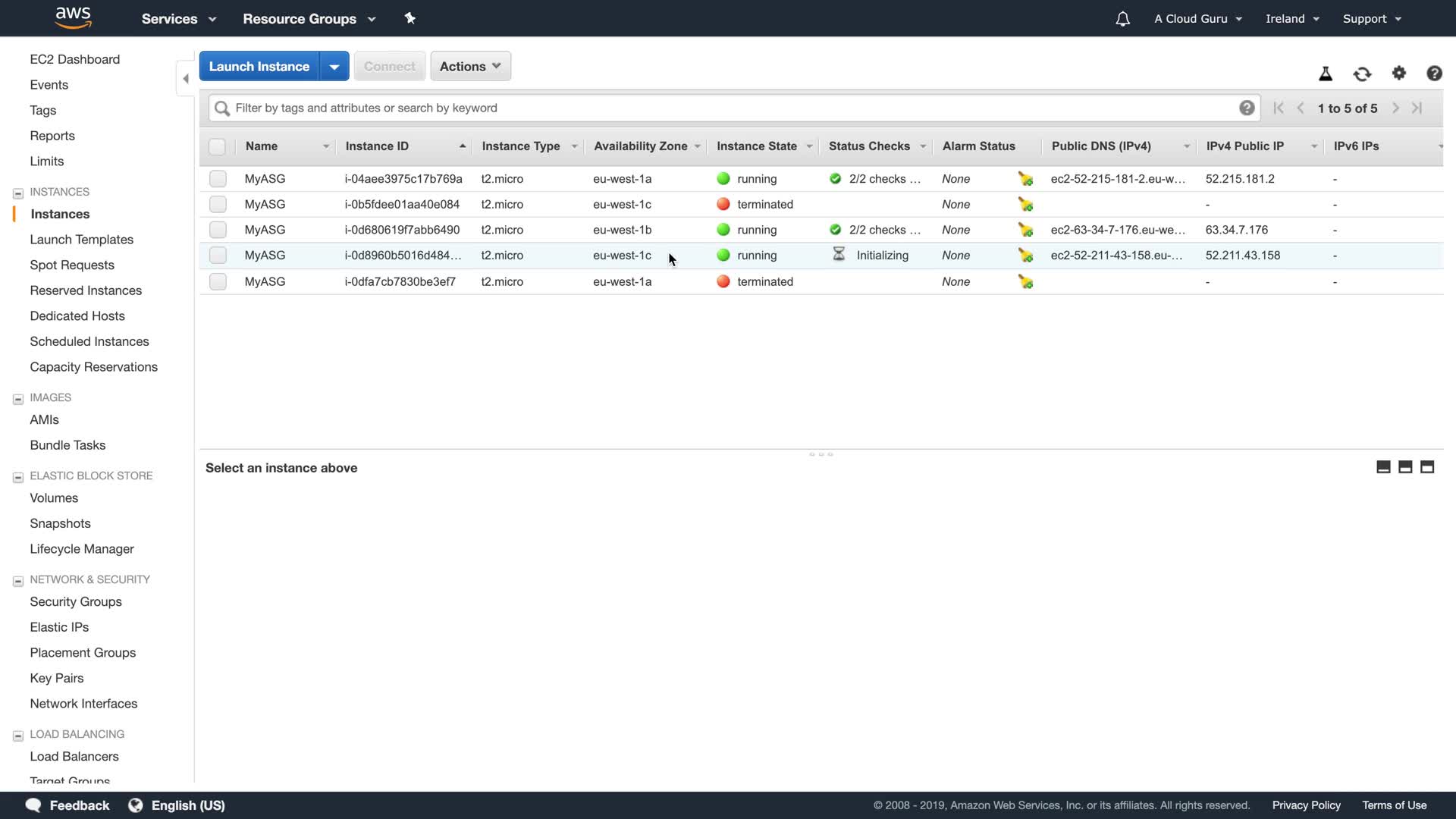The height and width of the screenshot is (819, 1456).
Task: Select the Initializing instance row checkbox
Action: coord(218,256)
